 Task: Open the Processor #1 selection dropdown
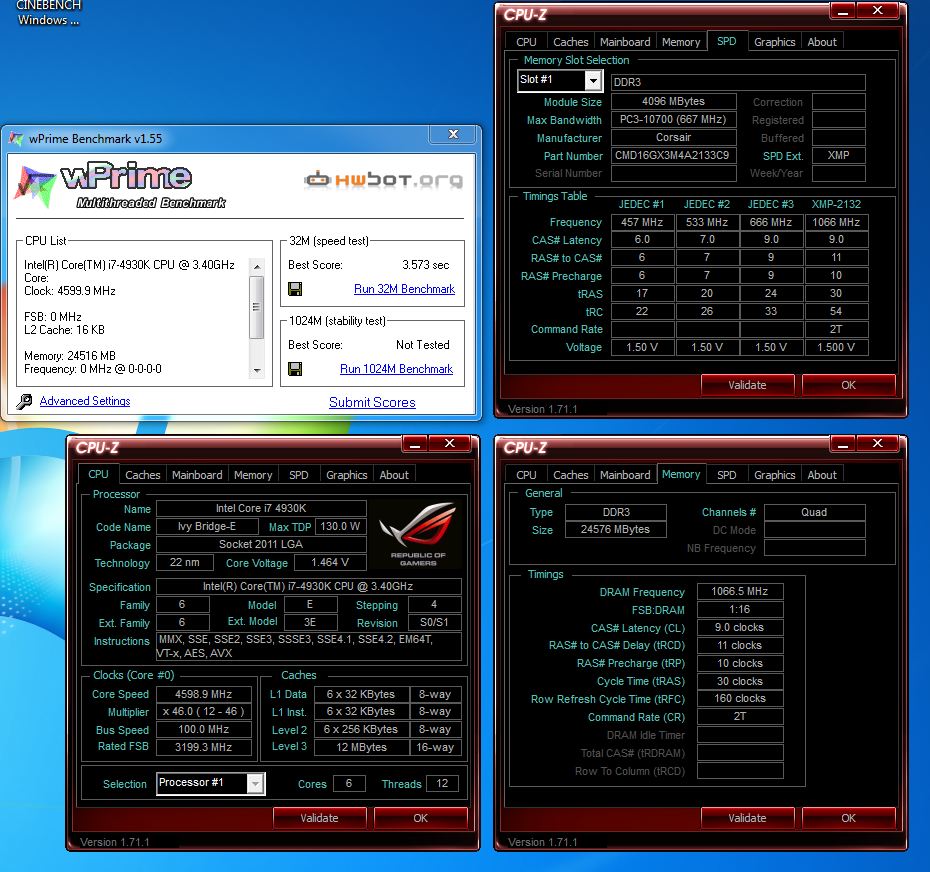(255, 784)
